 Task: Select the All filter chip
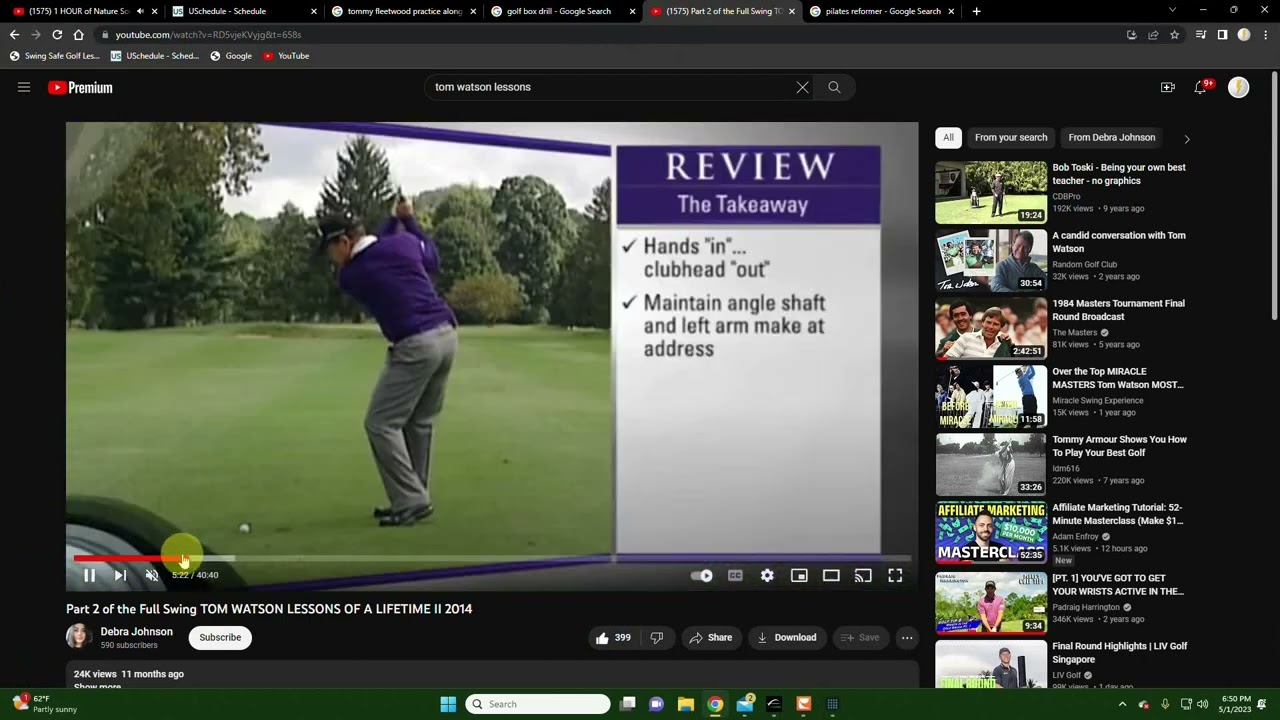tap(948, 137)
